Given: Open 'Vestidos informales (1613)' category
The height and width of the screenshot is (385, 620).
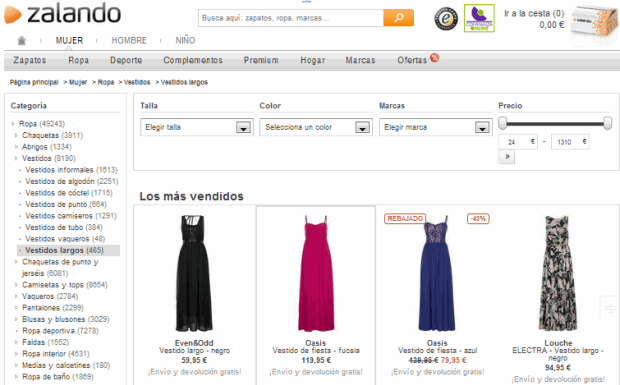Looking at the screenshot, I should point(71,170).
